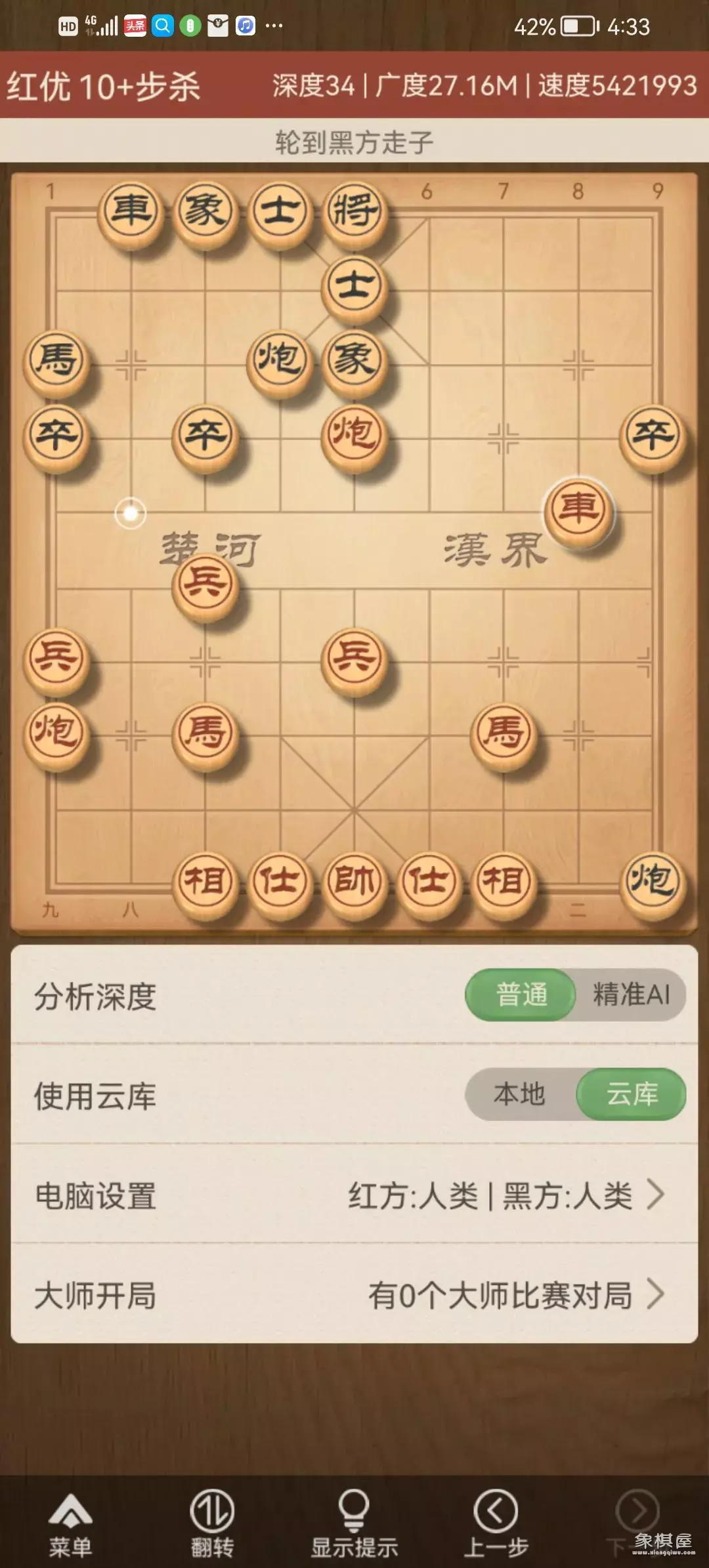The height and width of the screenshot is (1568, 709).
Task: Tap the 电脑设置 row label
Action: 95,1195
